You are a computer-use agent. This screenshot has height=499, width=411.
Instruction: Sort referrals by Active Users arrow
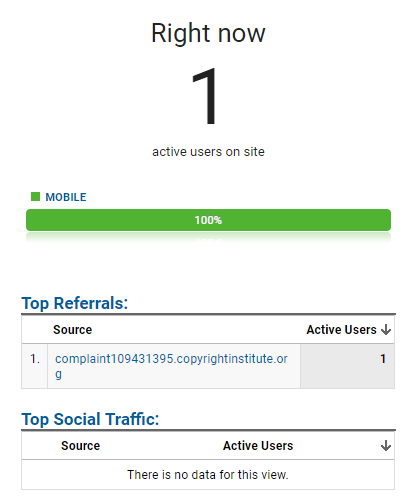coord(386,330)
